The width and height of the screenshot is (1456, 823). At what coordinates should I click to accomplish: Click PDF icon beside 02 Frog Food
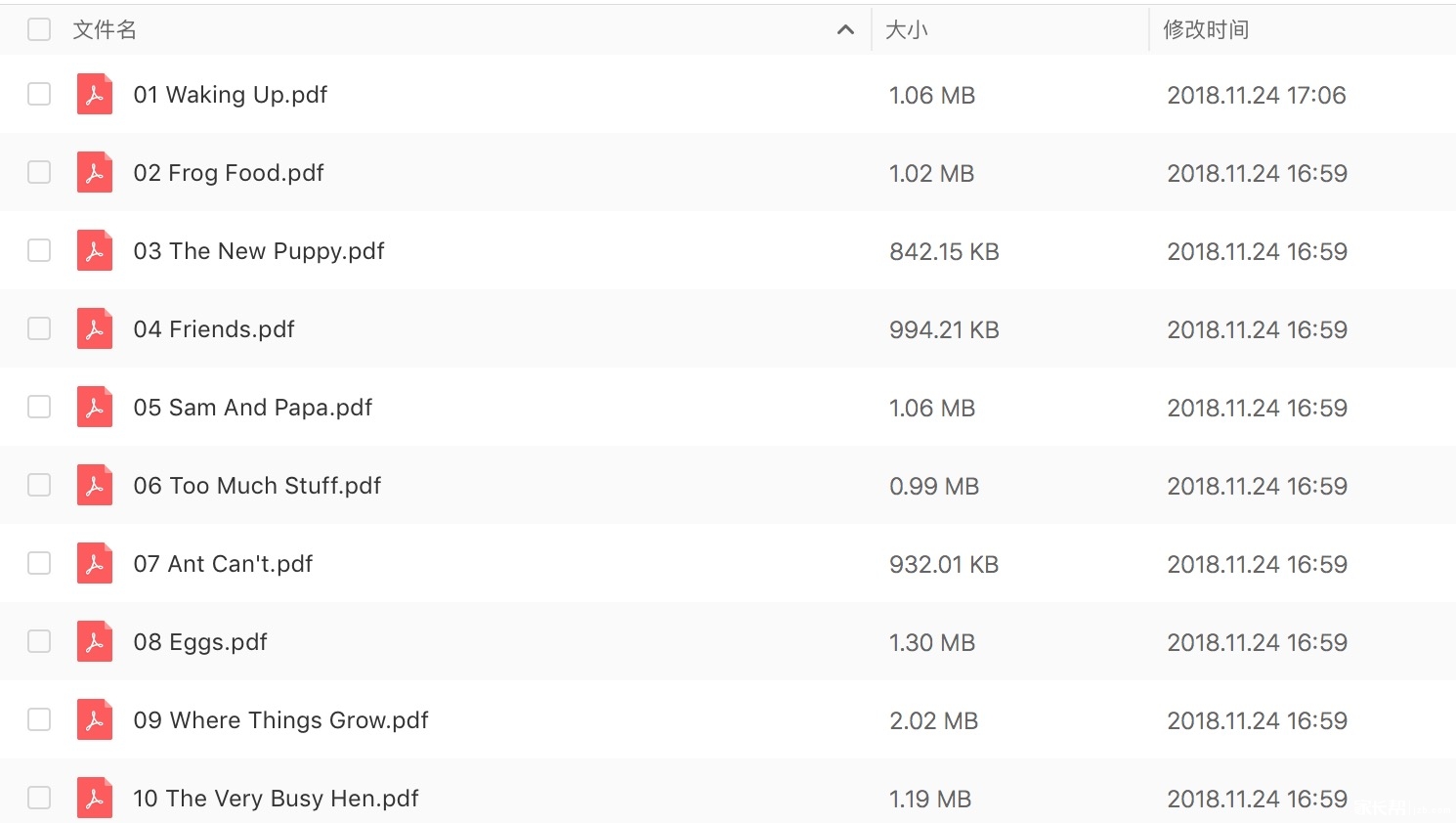coord(95,172)
